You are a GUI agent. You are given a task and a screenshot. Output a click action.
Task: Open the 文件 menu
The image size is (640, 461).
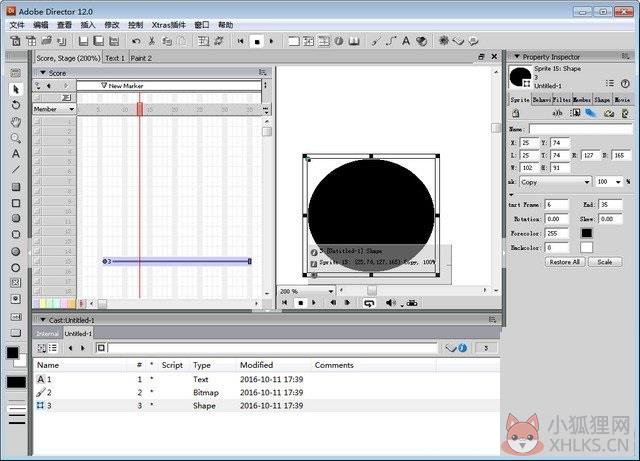coord(17,25)
